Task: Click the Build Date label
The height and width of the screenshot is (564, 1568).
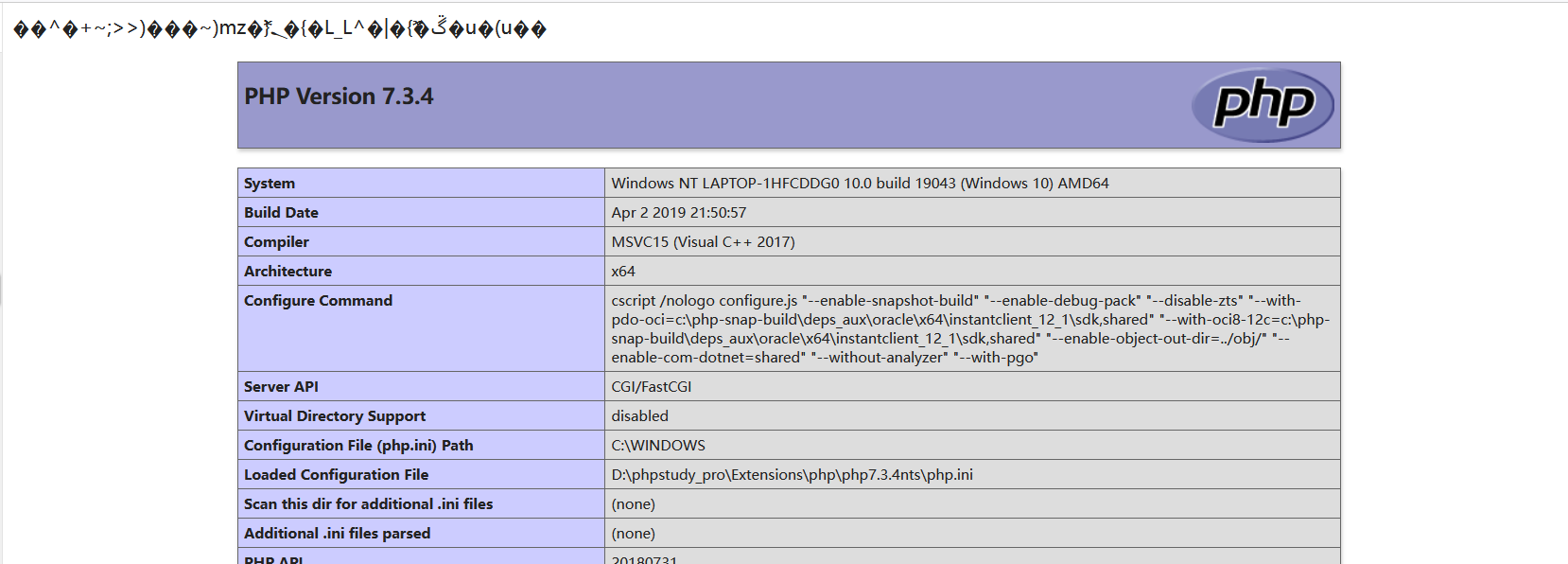Action: click(281, 213)
